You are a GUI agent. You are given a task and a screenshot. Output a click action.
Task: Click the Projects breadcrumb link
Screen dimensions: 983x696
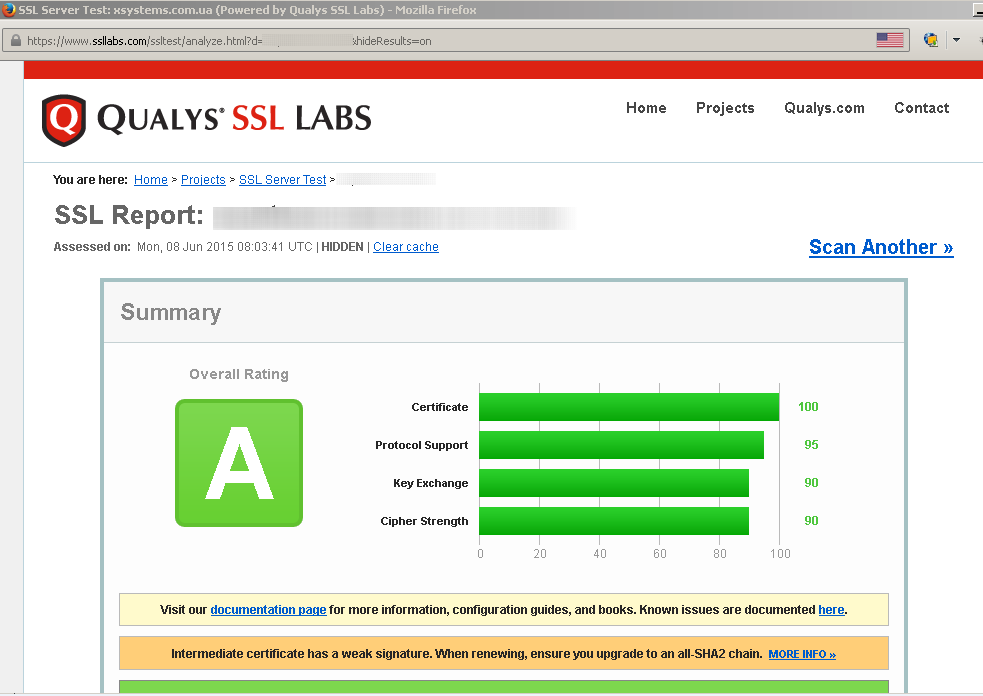point(203,180)
